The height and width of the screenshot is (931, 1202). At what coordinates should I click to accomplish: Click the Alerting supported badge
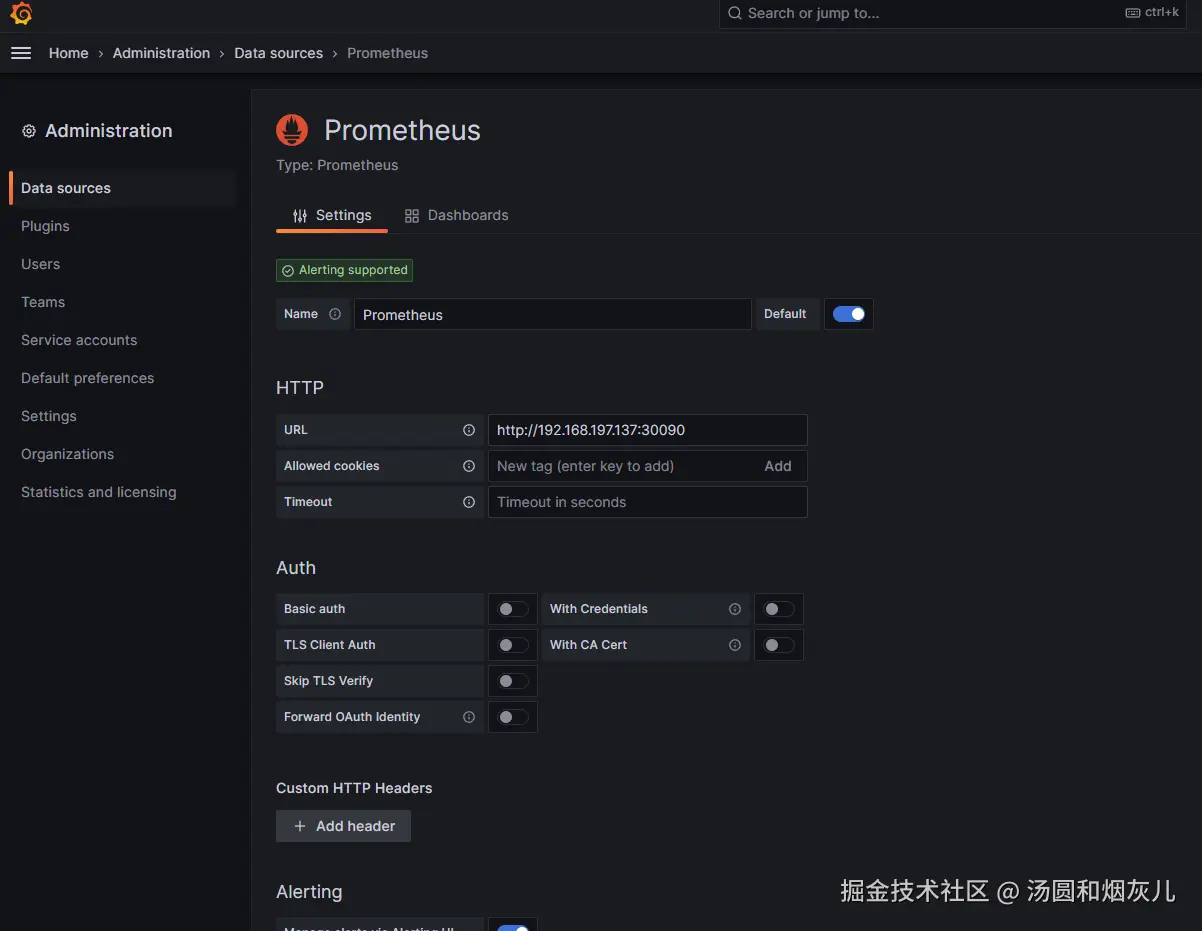pos(345,270)
